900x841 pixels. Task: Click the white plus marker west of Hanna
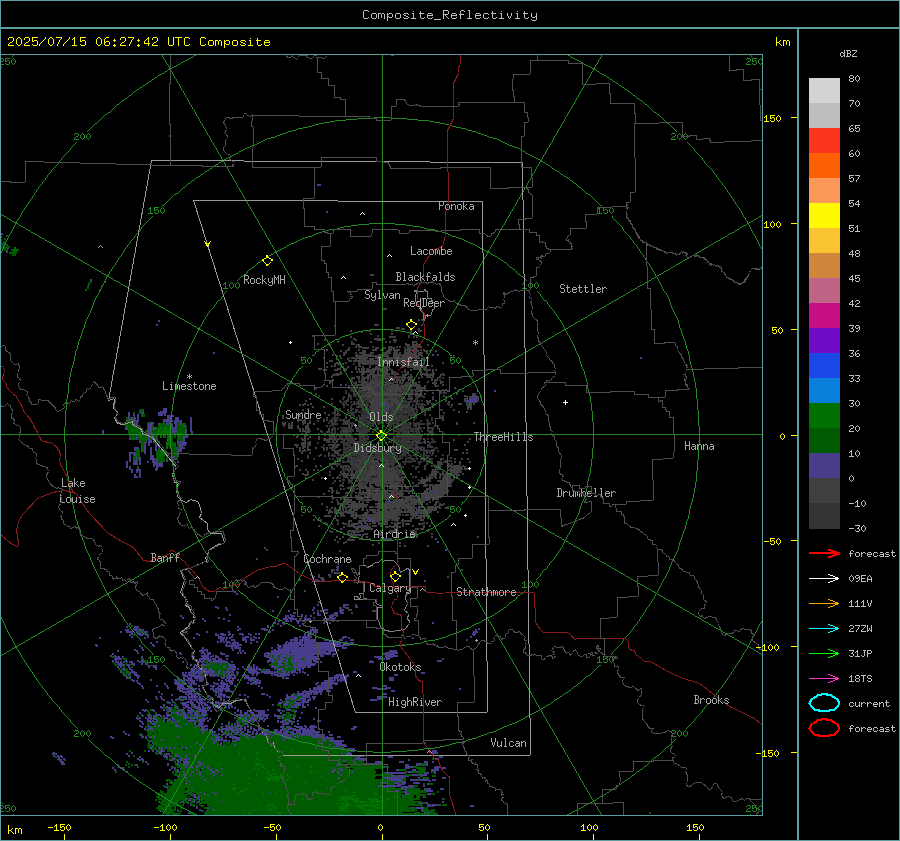(x=565, y=402)
